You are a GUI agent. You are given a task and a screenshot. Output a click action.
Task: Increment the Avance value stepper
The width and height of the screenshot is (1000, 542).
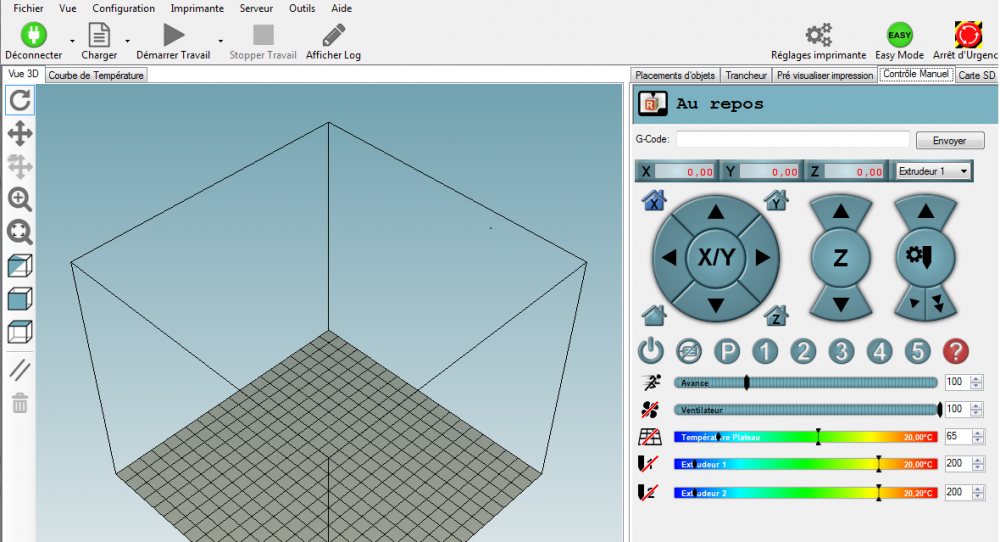click(976, 379)
